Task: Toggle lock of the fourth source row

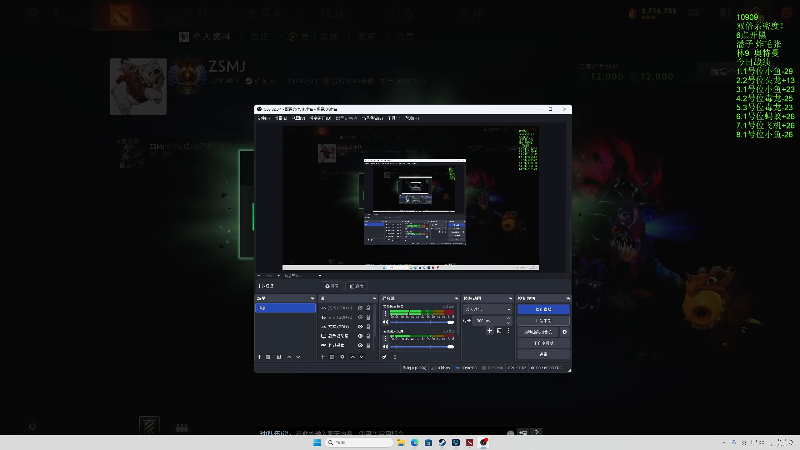Action: click(x=368, y=336)
